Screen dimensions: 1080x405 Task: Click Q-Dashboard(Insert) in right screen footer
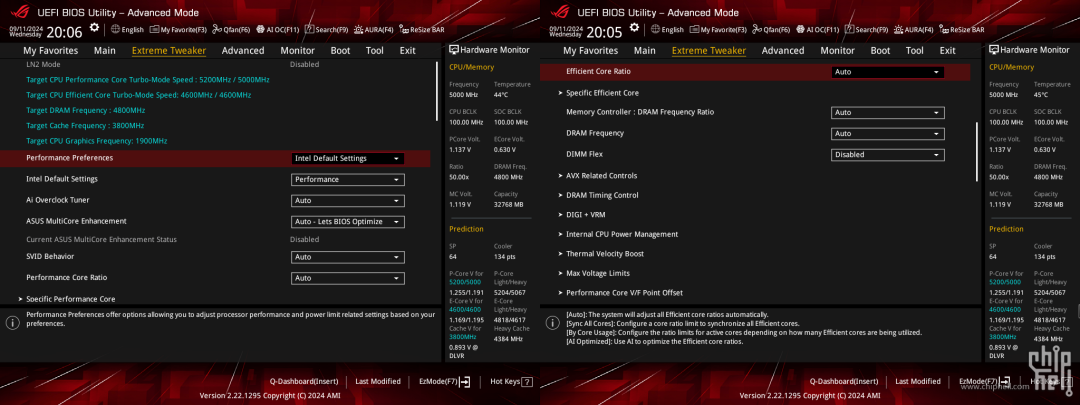coord(844,382)
